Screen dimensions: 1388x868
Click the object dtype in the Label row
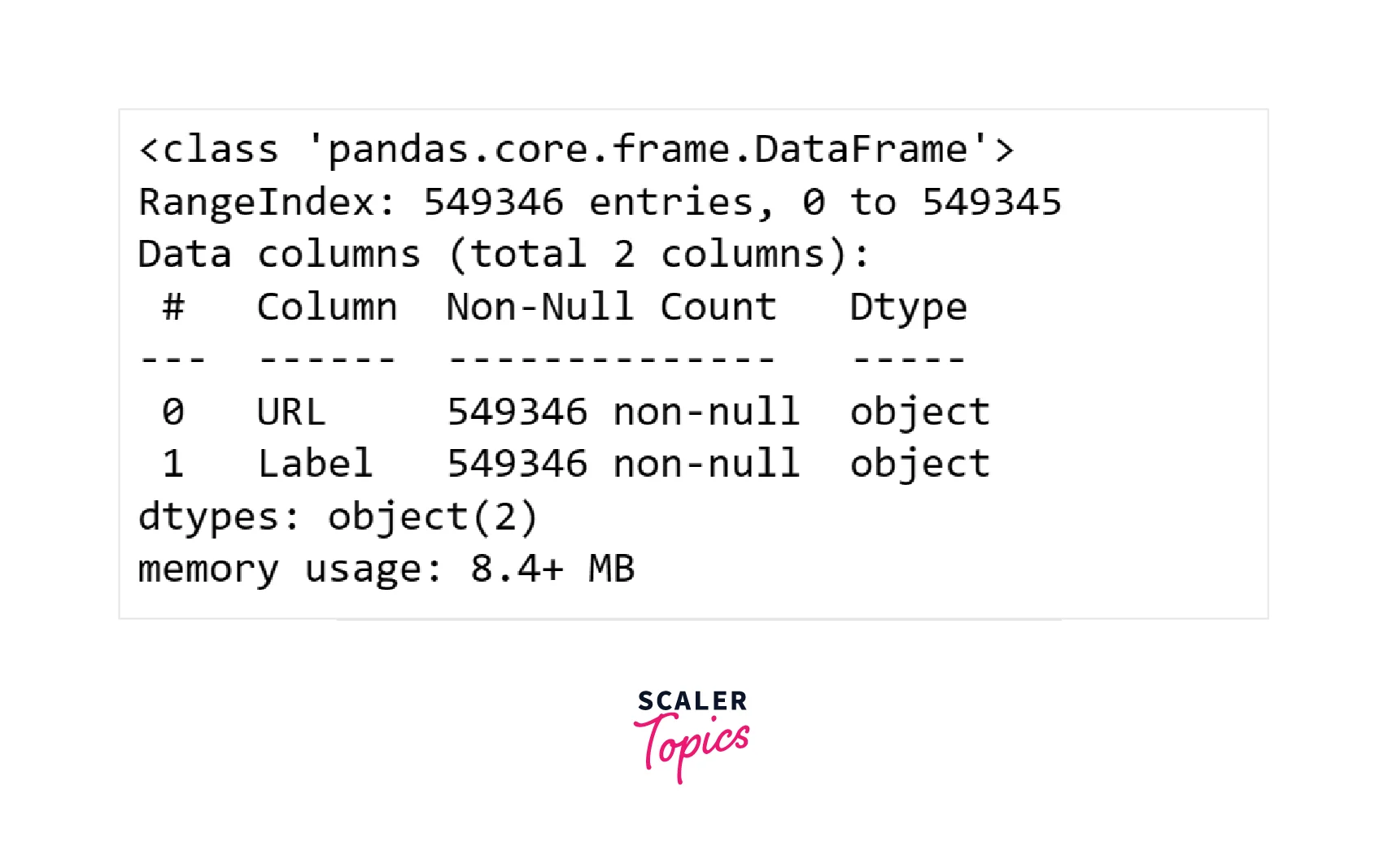[x=919, y=465]
